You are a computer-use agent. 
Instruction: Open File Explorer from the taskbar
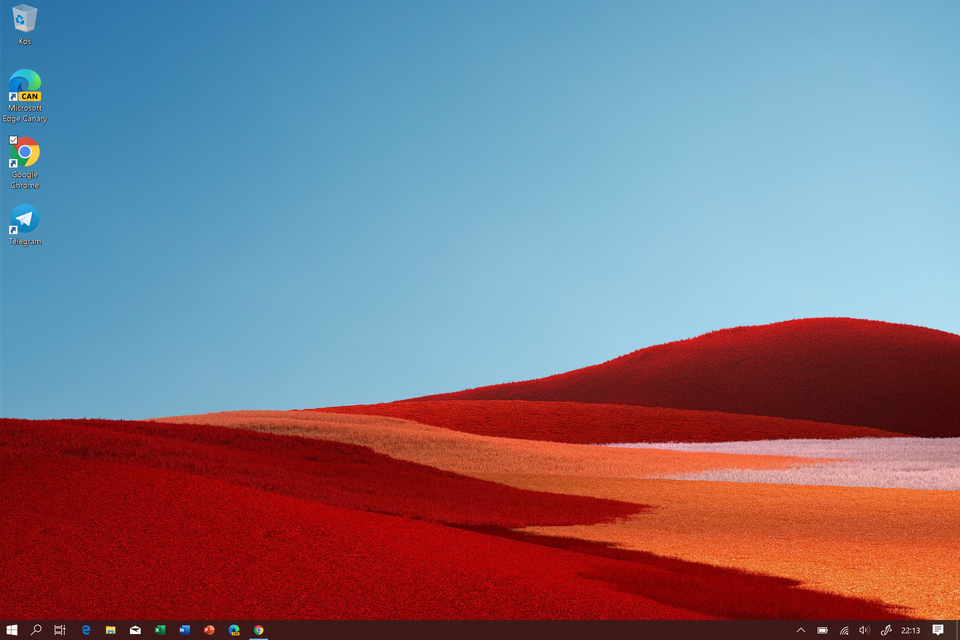point(109,630)
